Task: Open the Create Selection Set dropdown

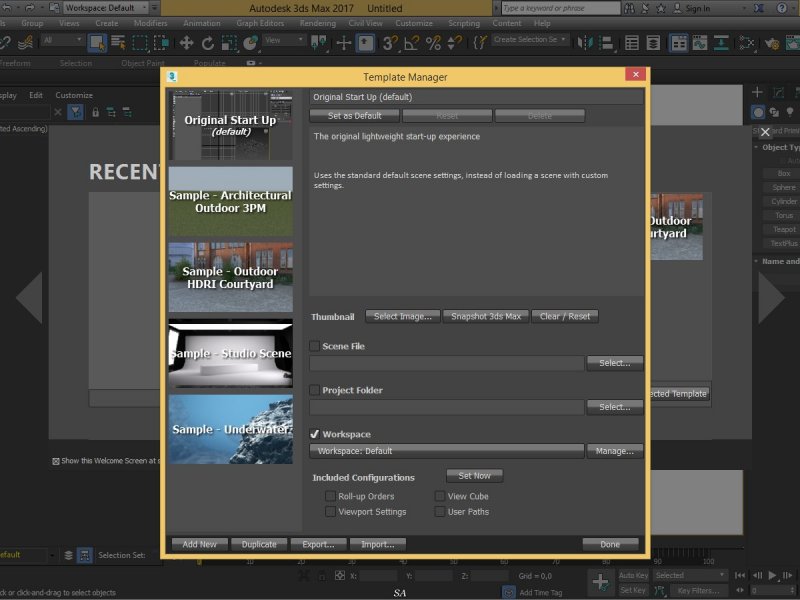Action: [x=530, y=39]
